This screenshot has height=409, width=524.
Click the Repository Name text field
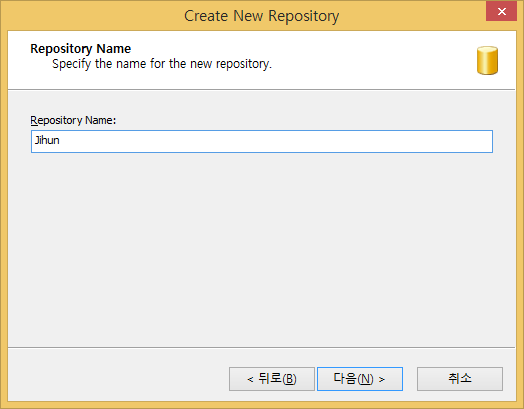(262, 141)
